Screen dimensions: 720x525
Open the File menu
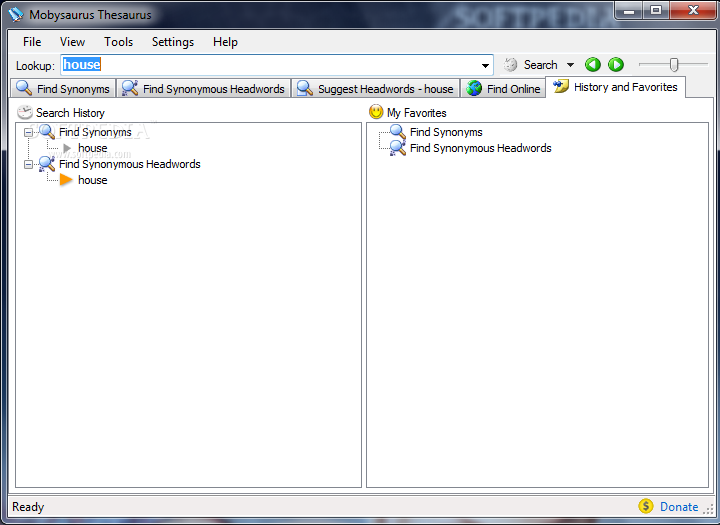[x=32, y=42]
